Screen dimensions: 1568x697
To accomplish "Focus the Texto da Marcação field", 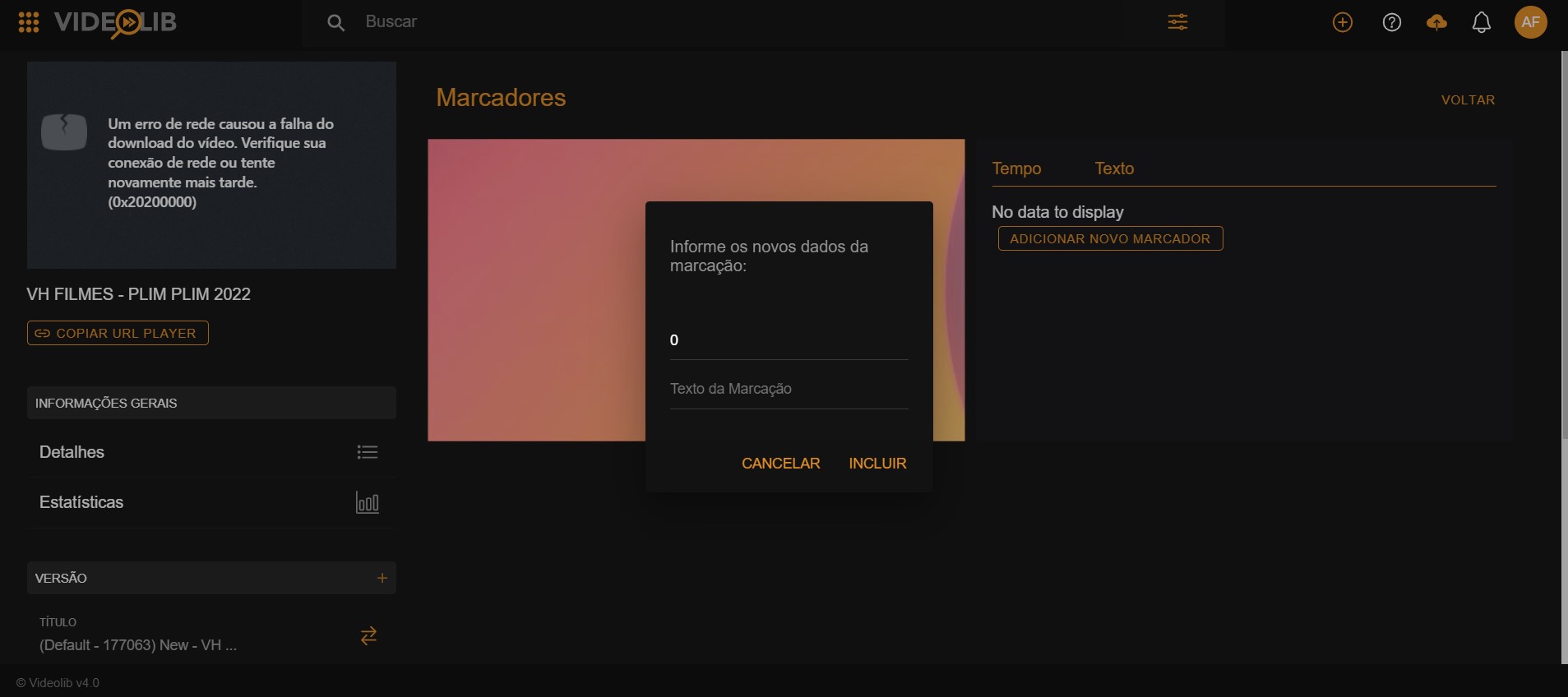I will click(789, 389).
